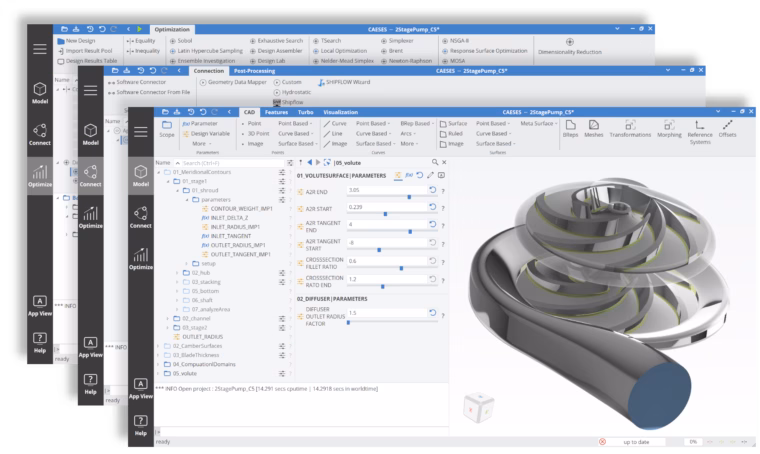Image resolution: width=760 pixels, height=454 pixels.
Task: Click the object tree search field
Action: click(233, 163)
